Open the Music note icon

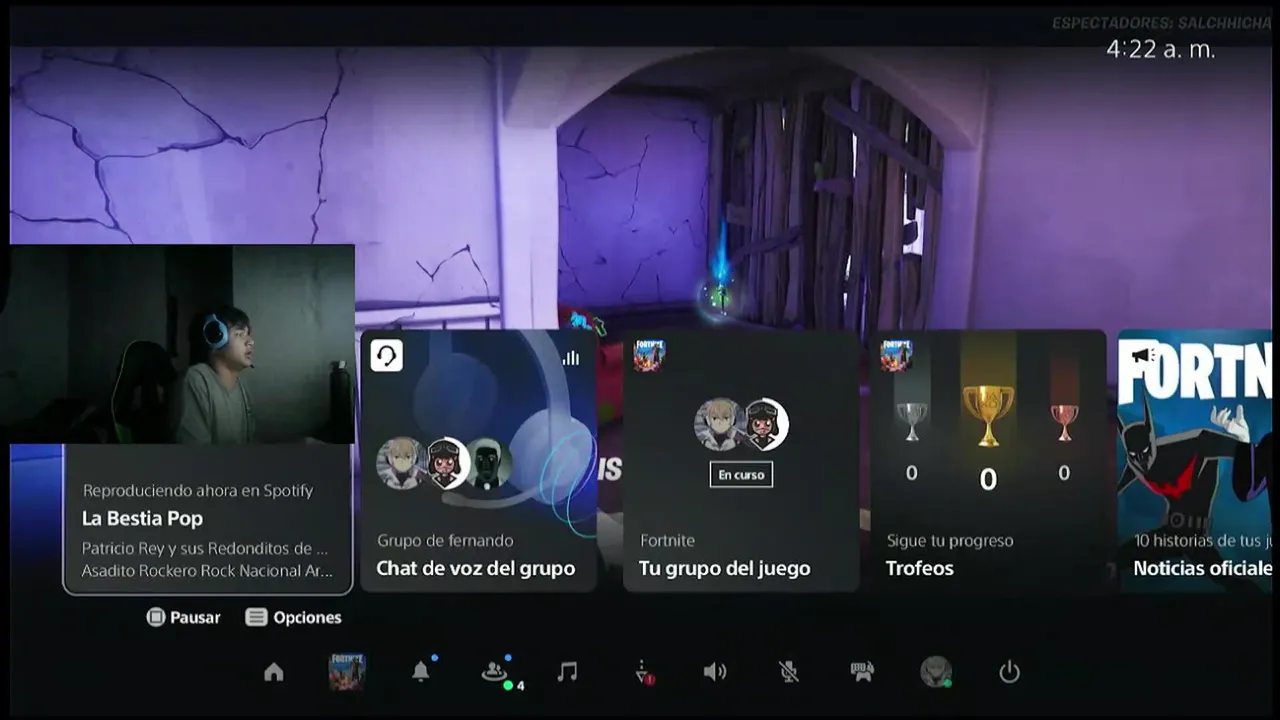point(567,672)
